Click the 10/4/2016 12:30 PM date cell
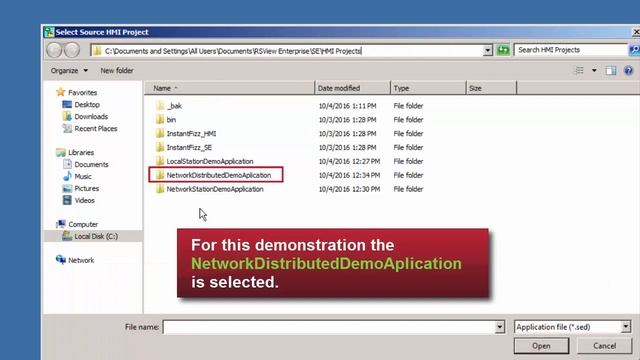This screenshot has height=360, width=640. 349,189
